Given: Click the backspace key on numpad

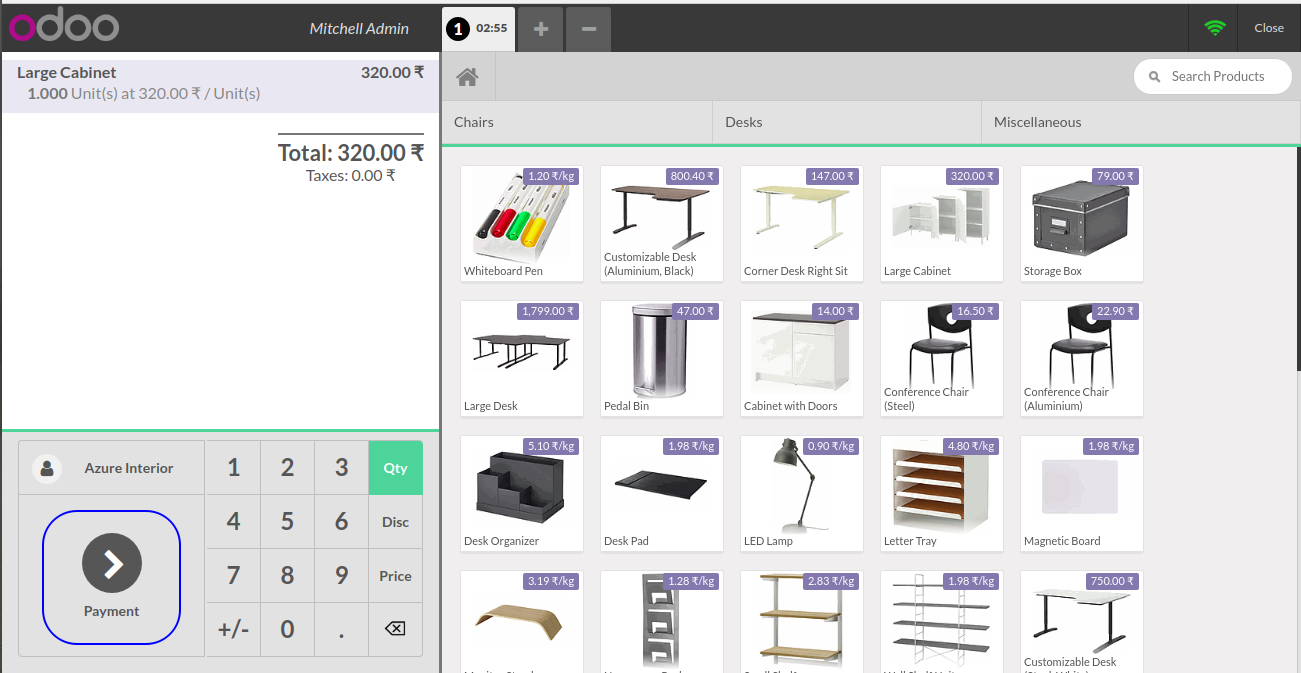Looking at the screenshot, I should click(x=395, y=629).
